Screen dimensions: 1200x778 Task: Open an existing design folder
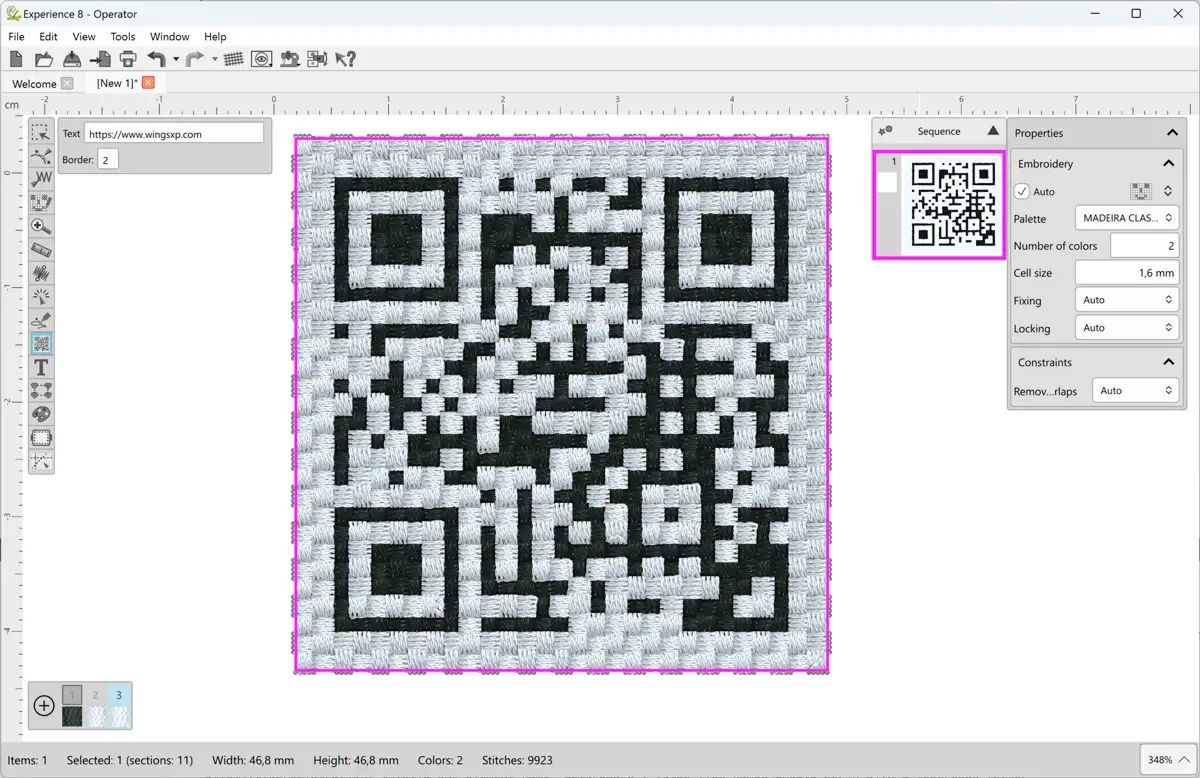coord(44,59)
